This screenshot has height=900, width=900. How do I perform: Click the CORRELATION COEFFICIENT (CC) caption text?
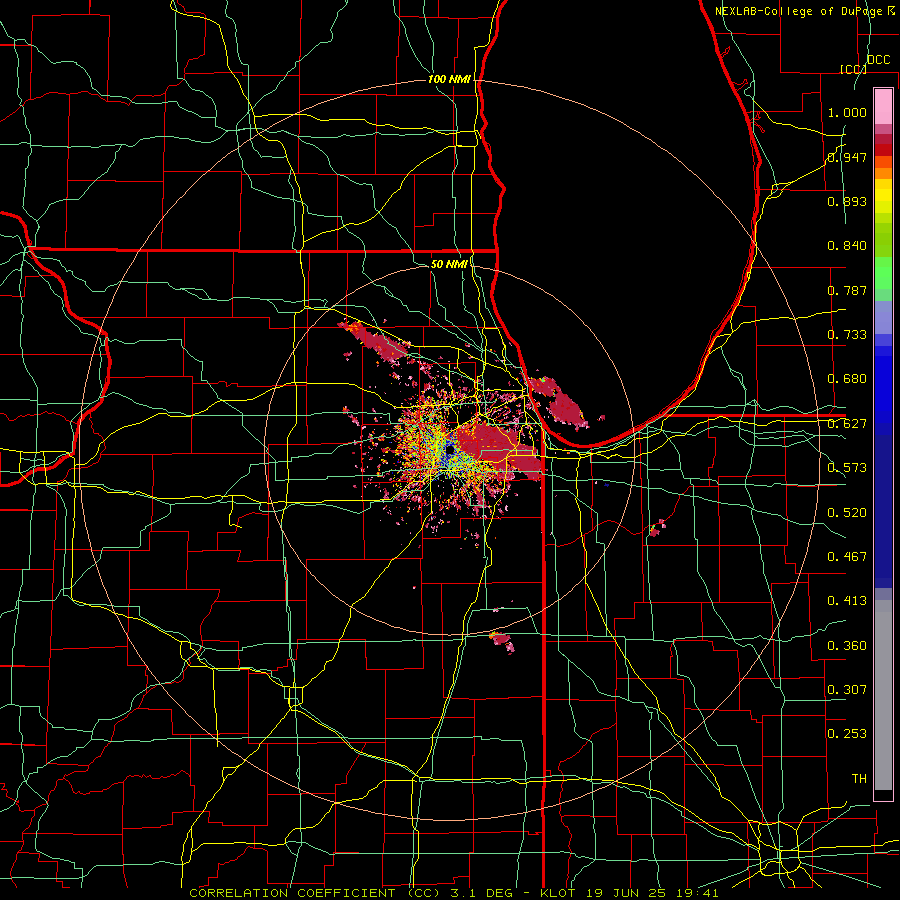(315, 893)
